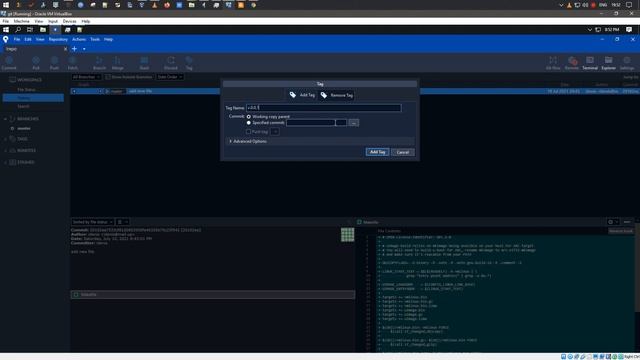The height and width of the screenshot is (360, 640).
Task: Open the Actions menu
Action: pos(79,40)
